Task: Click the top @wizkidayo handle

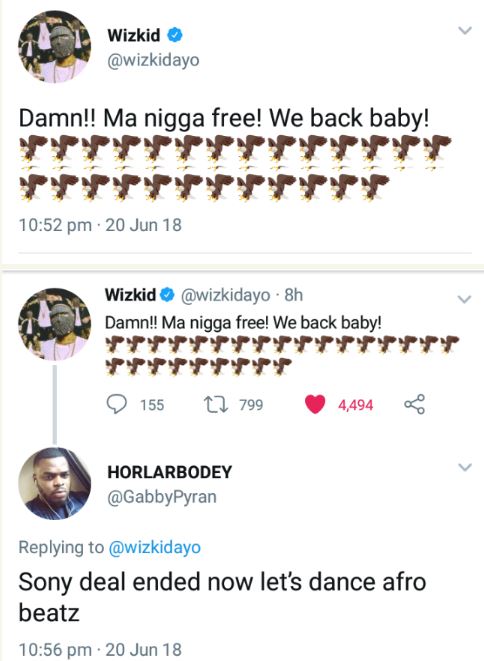Action: coord(153,60)
